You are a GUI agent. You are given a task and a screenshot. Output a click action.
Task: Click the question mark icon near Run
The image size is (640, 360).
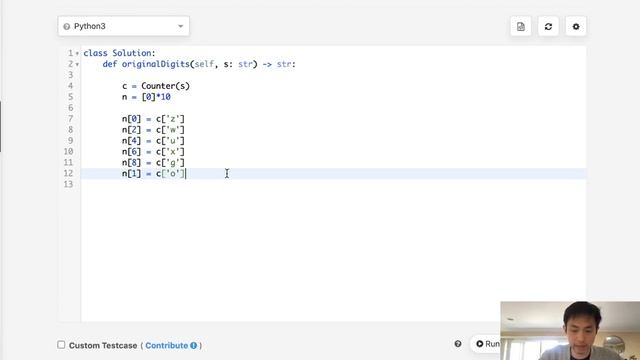click(x=458, y=344)
